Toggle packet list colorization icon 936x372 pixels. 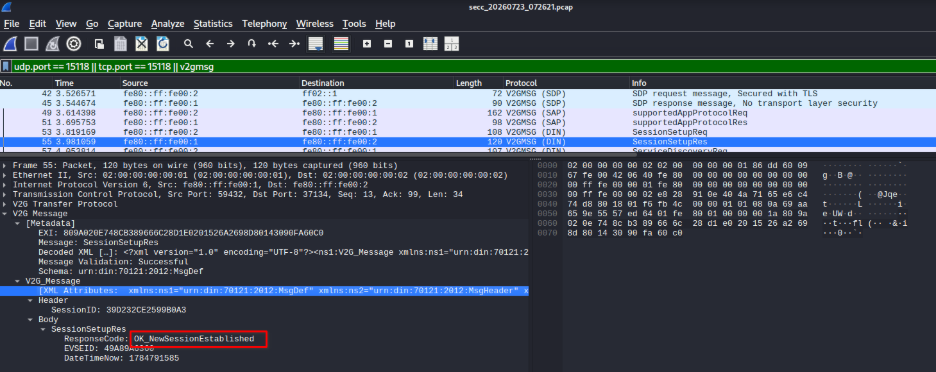[341, 44]
